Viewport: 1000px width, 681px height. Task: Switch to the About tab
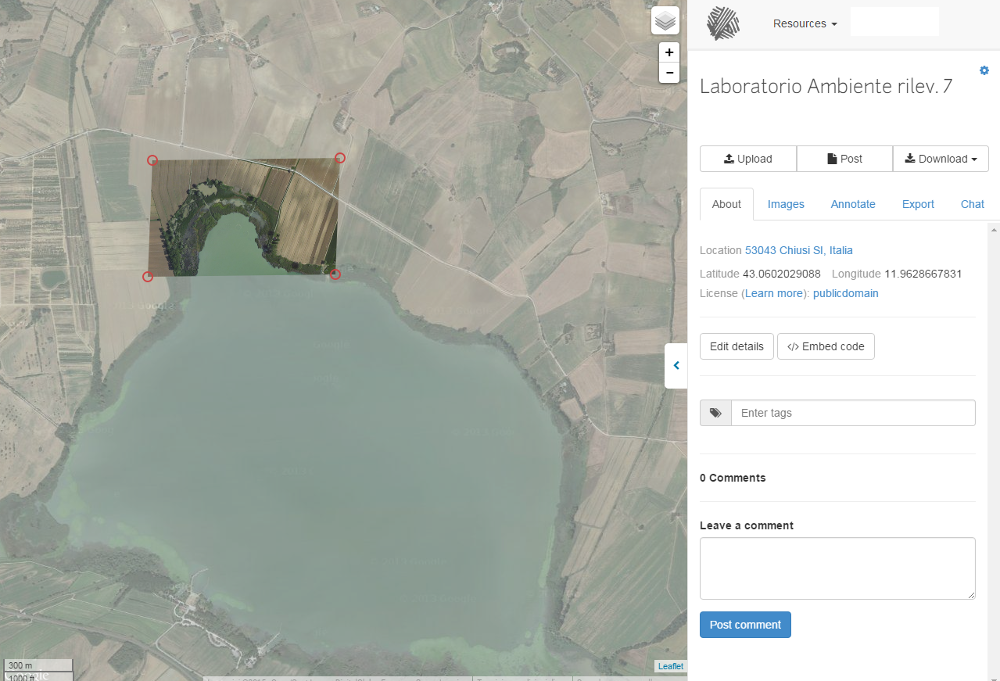[726, 204]
